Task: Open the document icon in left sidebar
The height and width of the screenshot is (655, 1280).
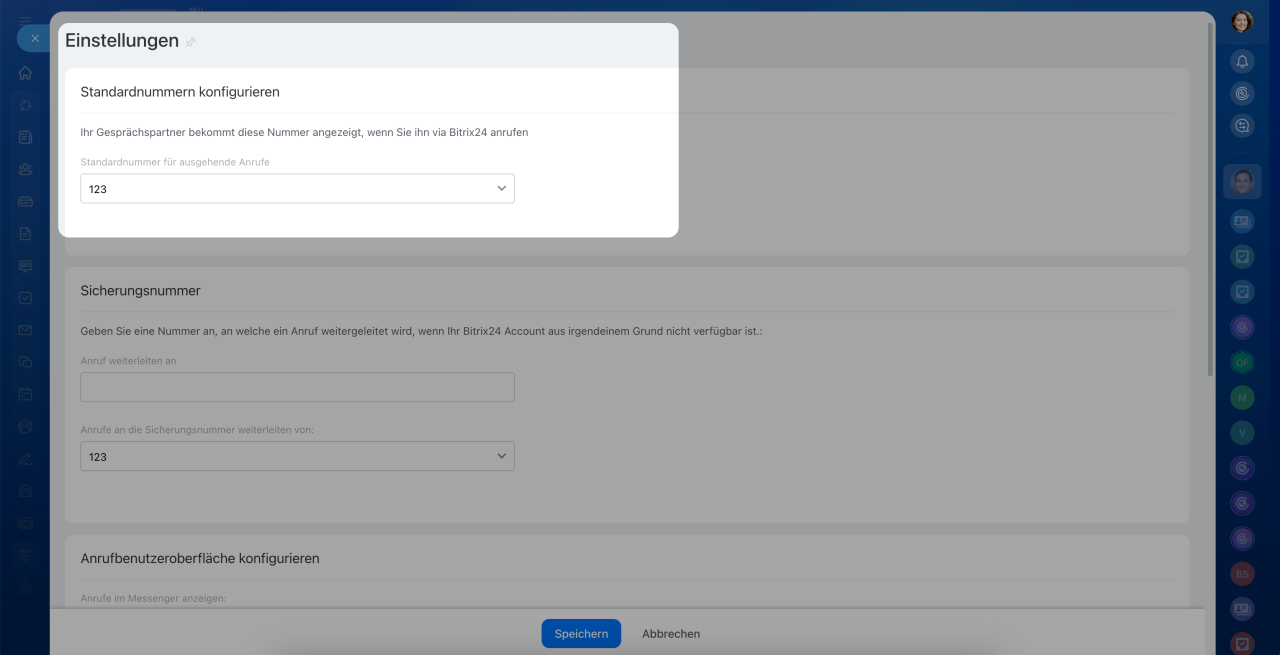Action: 25,233
